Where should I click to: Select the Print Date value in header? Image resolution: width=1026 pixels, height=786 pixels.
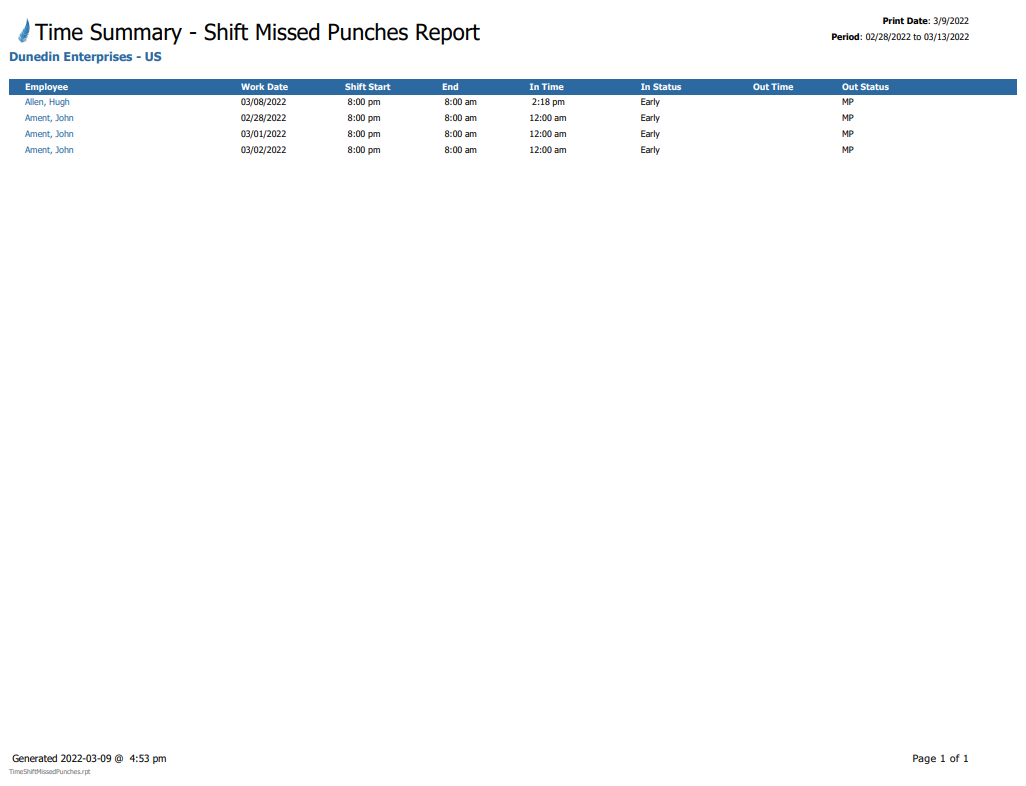(x=950, y=21)
